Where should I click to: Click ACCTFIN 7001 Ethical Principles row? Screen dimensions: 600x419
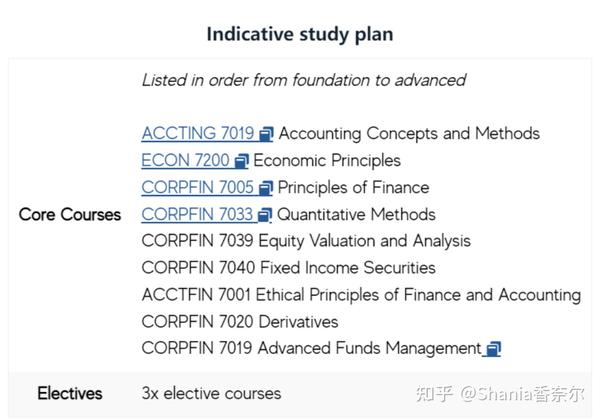coord(361,295)
